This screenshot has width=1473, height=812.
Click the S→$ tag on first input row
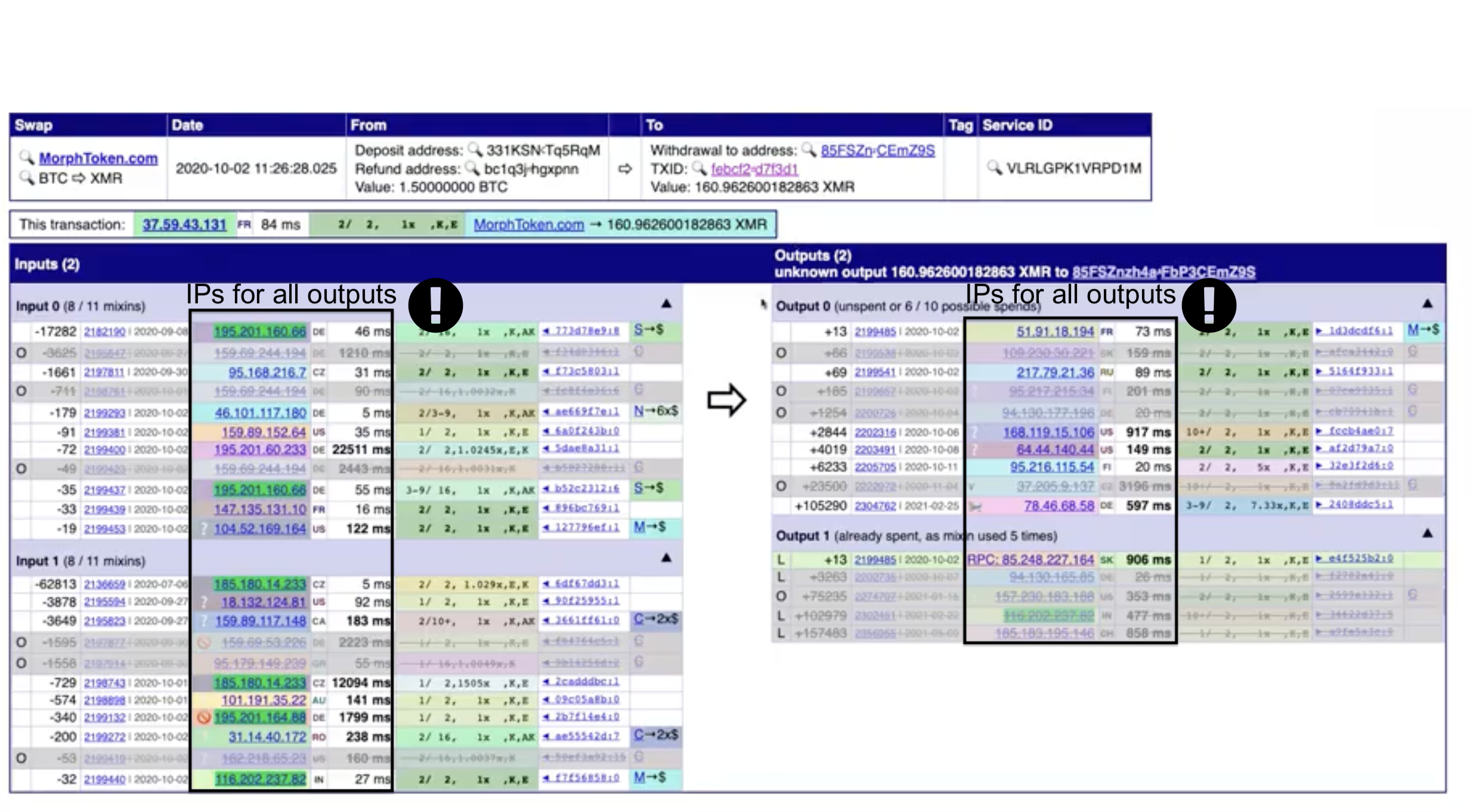(x=648, y=330)
